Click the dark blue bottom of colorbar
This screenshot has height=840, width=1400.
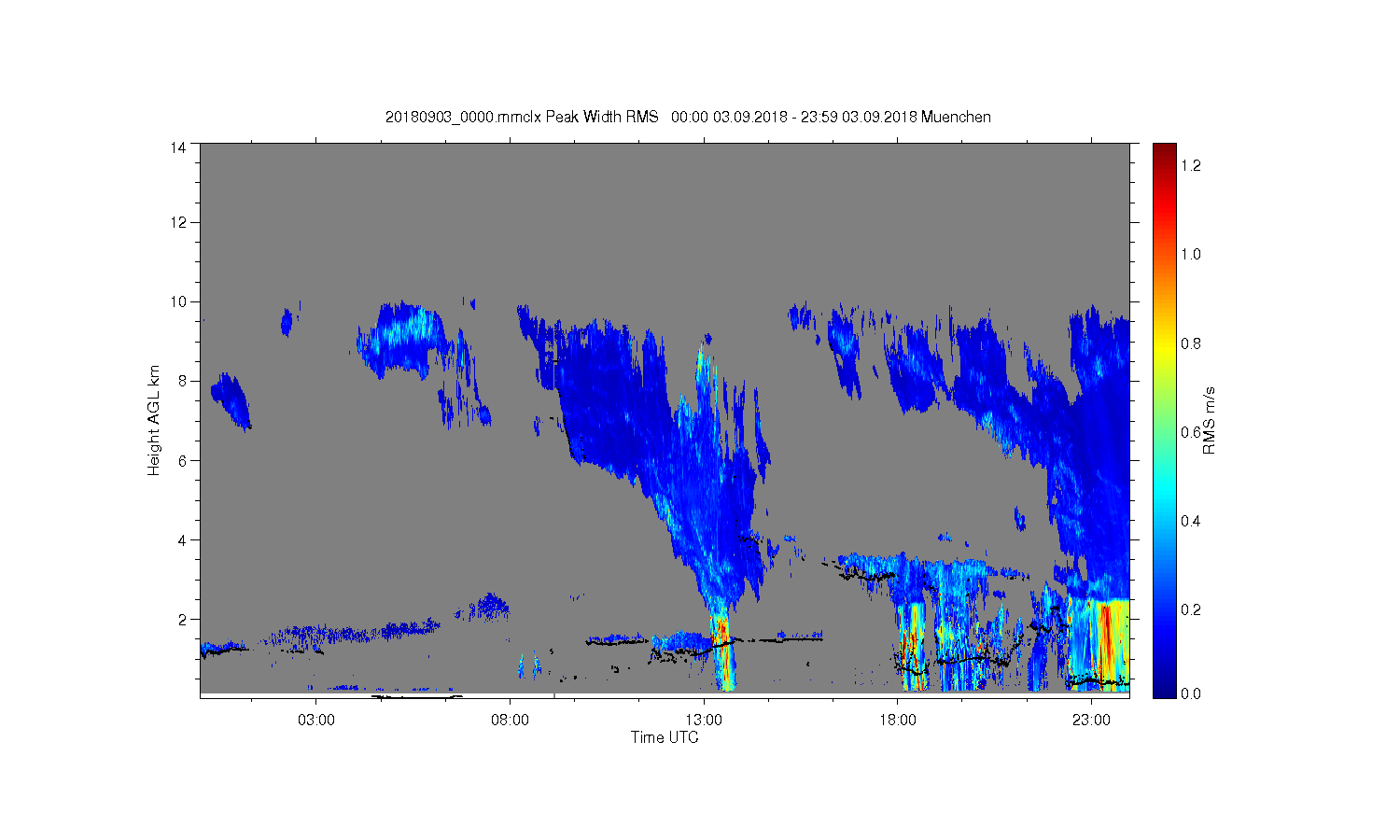[1164, 686]
